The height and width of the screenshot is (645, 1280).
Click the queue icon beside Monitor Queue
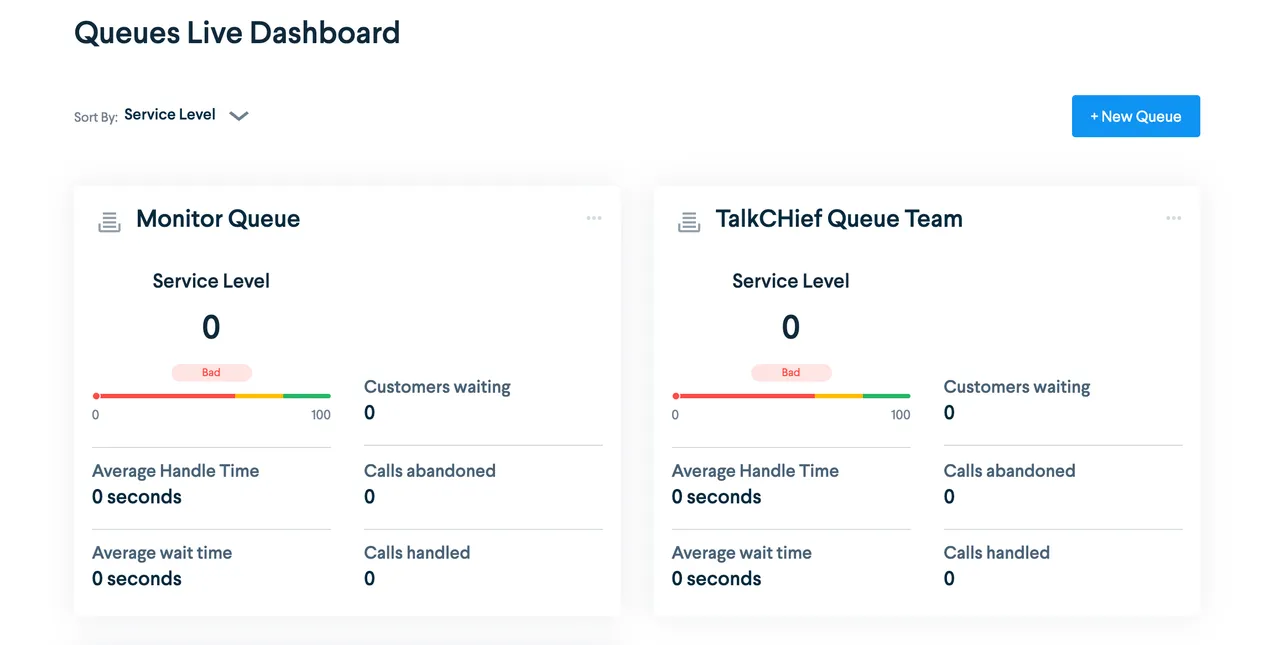(109, 221)
